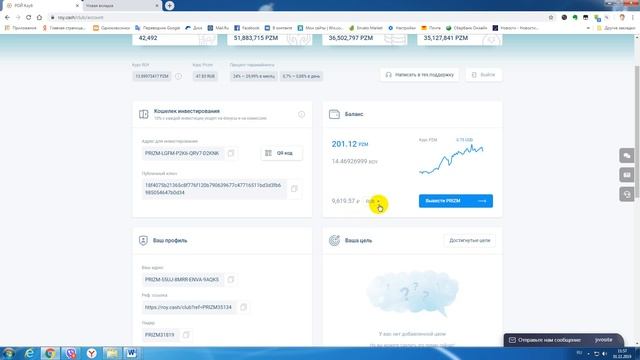The image size is (640, 360).
Task: Open the envelope side widget
Action: point(627,175)
